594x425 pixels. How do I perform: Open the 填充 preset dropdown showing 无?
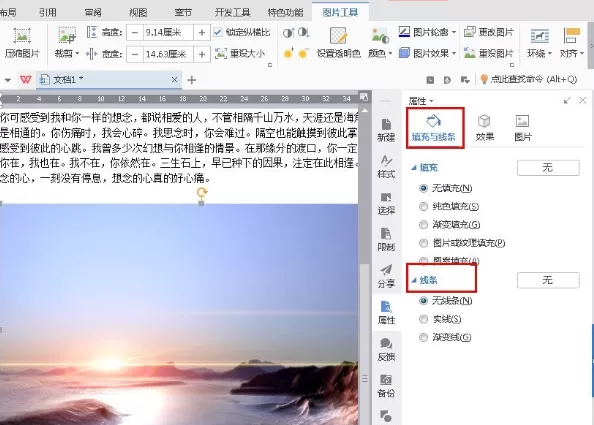click(x=548, y=167)
